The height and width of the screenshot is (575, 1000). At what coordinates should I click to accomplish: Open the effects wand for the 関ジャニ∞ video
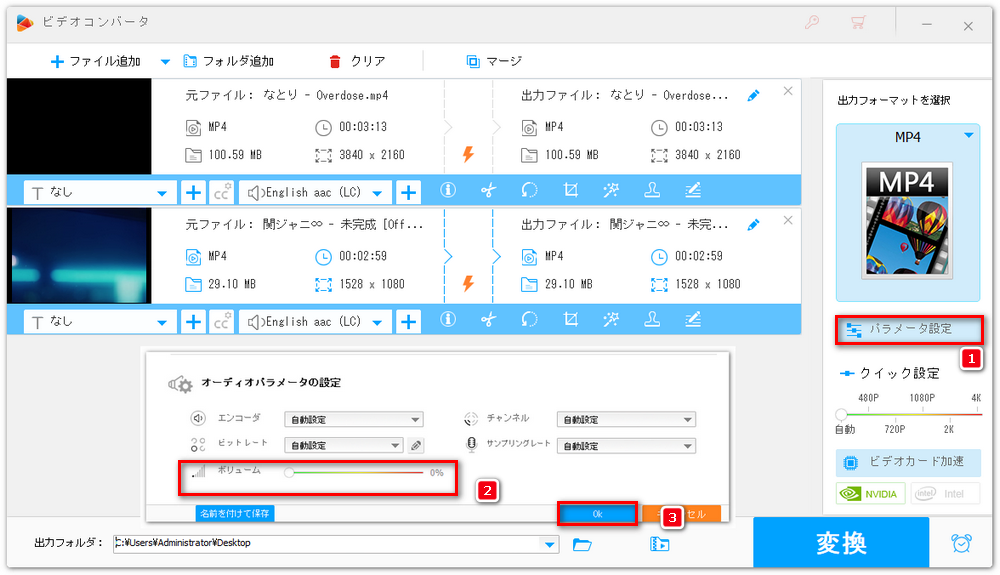[611, 321]
